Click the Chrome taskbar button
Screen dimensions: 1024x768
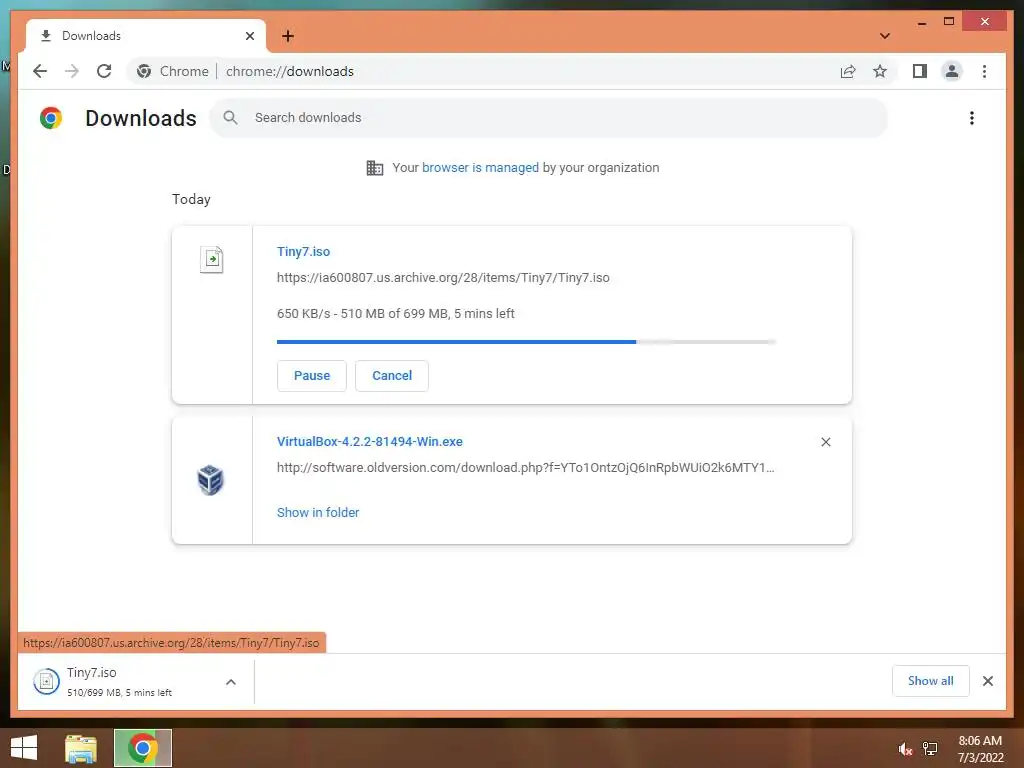(143, 748)
